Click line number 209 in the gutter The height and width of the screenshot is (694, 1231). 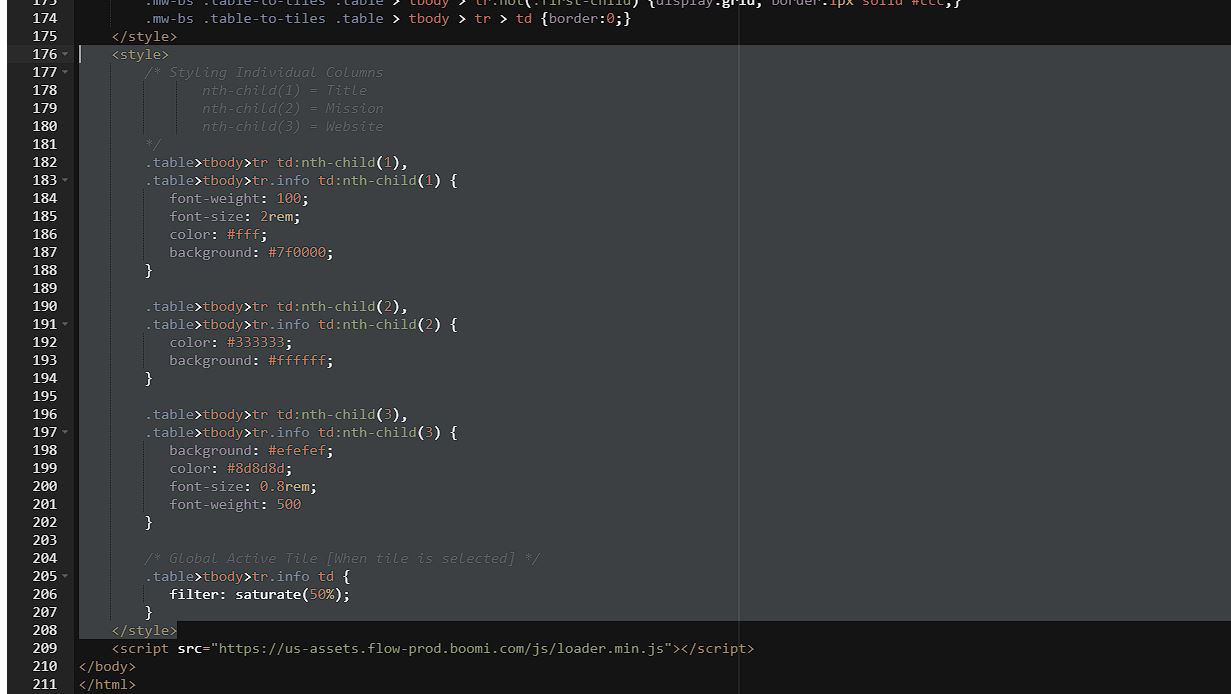click(44, 648)
